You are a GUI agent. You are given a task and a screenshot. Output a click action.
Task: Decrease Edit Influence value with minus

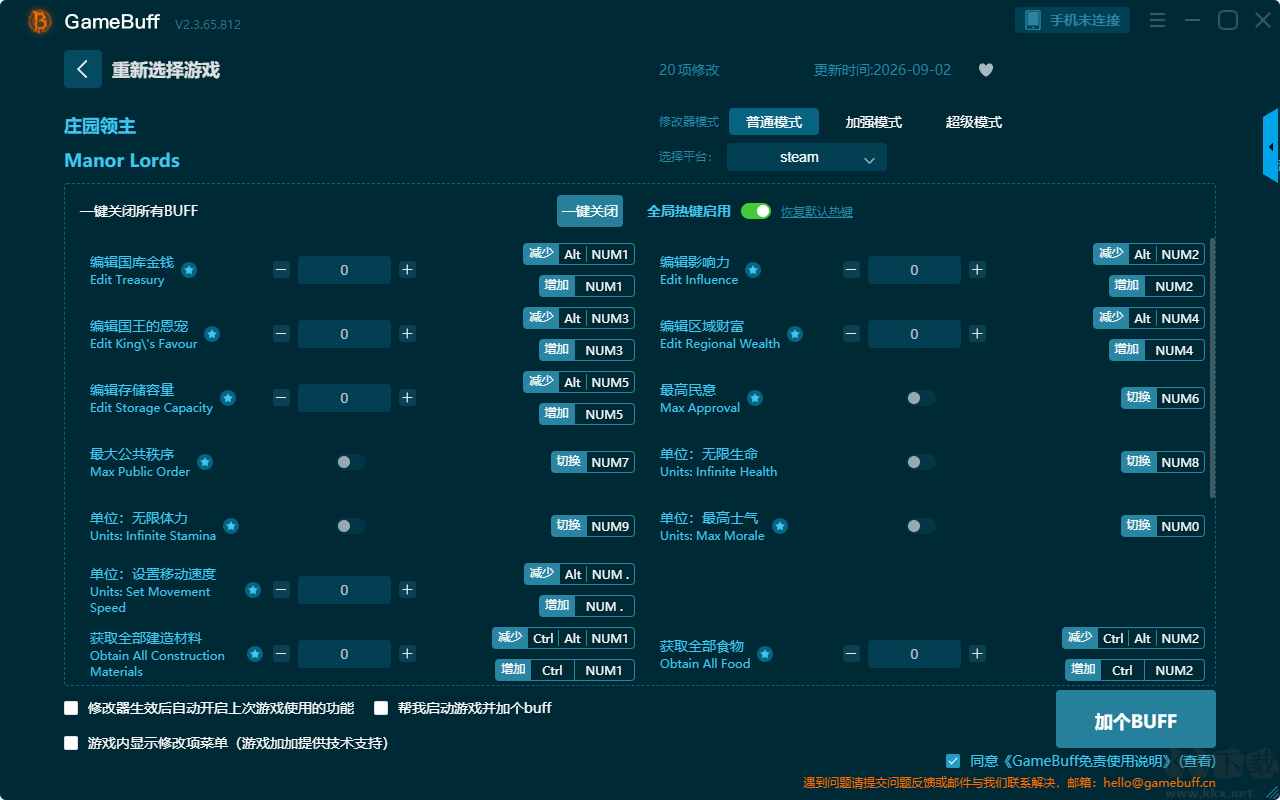click(x=851, y=270)
